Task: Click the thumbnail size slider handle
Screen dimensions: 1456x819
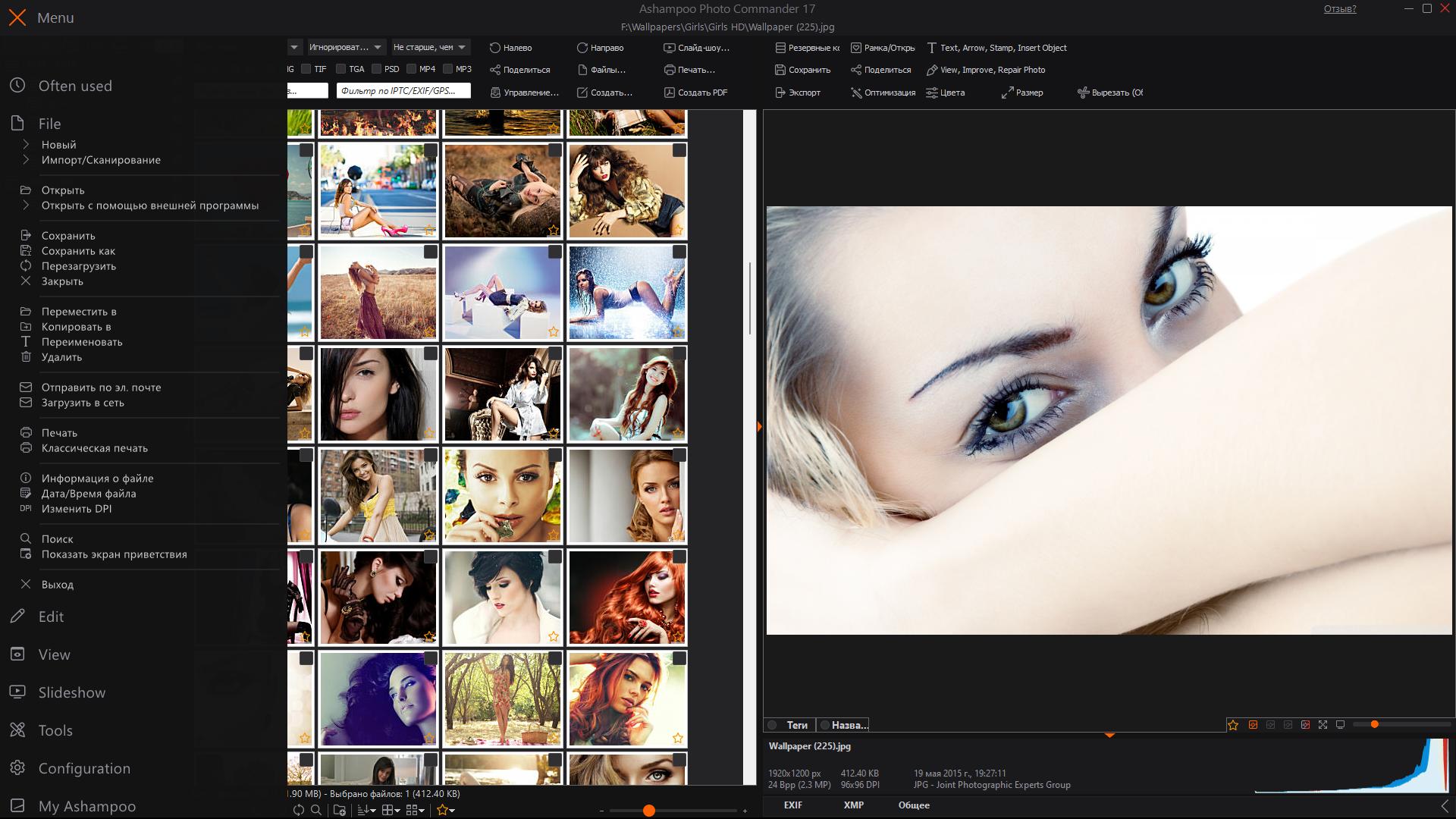Action: click(x=648, y=811)
